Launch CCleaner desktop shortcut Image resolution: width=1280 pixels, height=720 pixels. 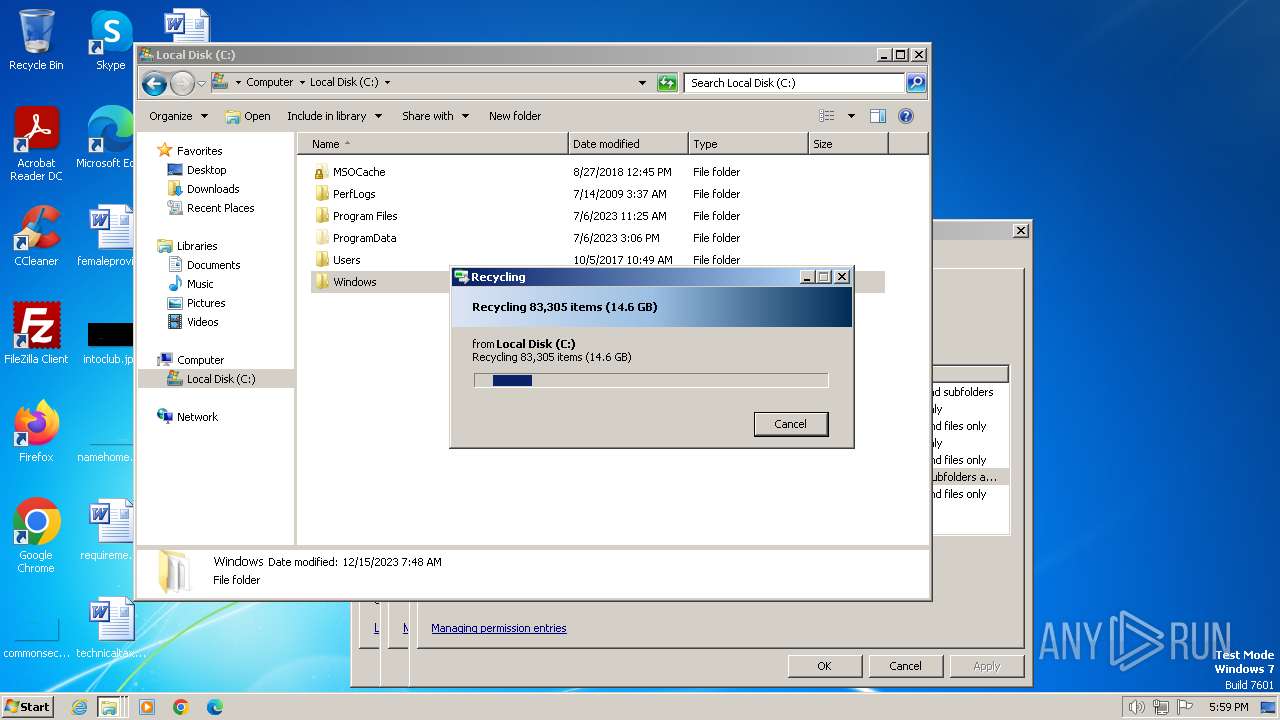pyautogui.click(x=36, y=236)
